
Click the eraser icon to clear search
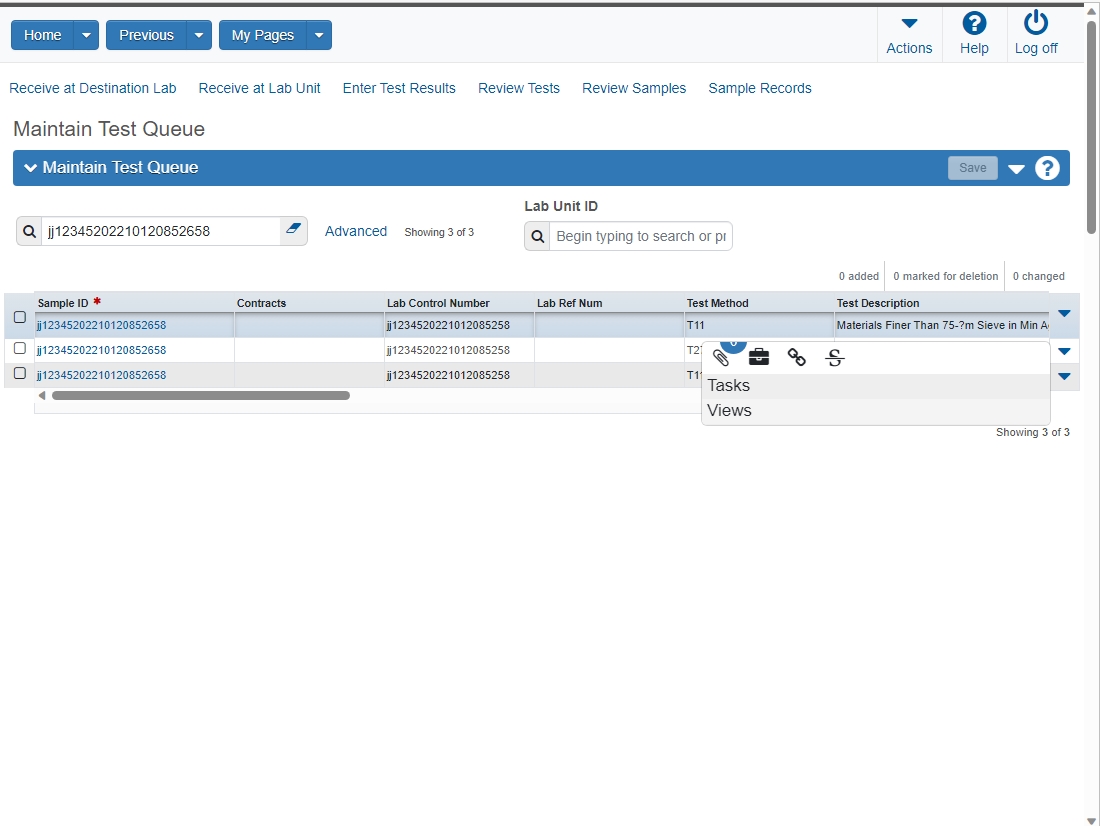point(293,229)
